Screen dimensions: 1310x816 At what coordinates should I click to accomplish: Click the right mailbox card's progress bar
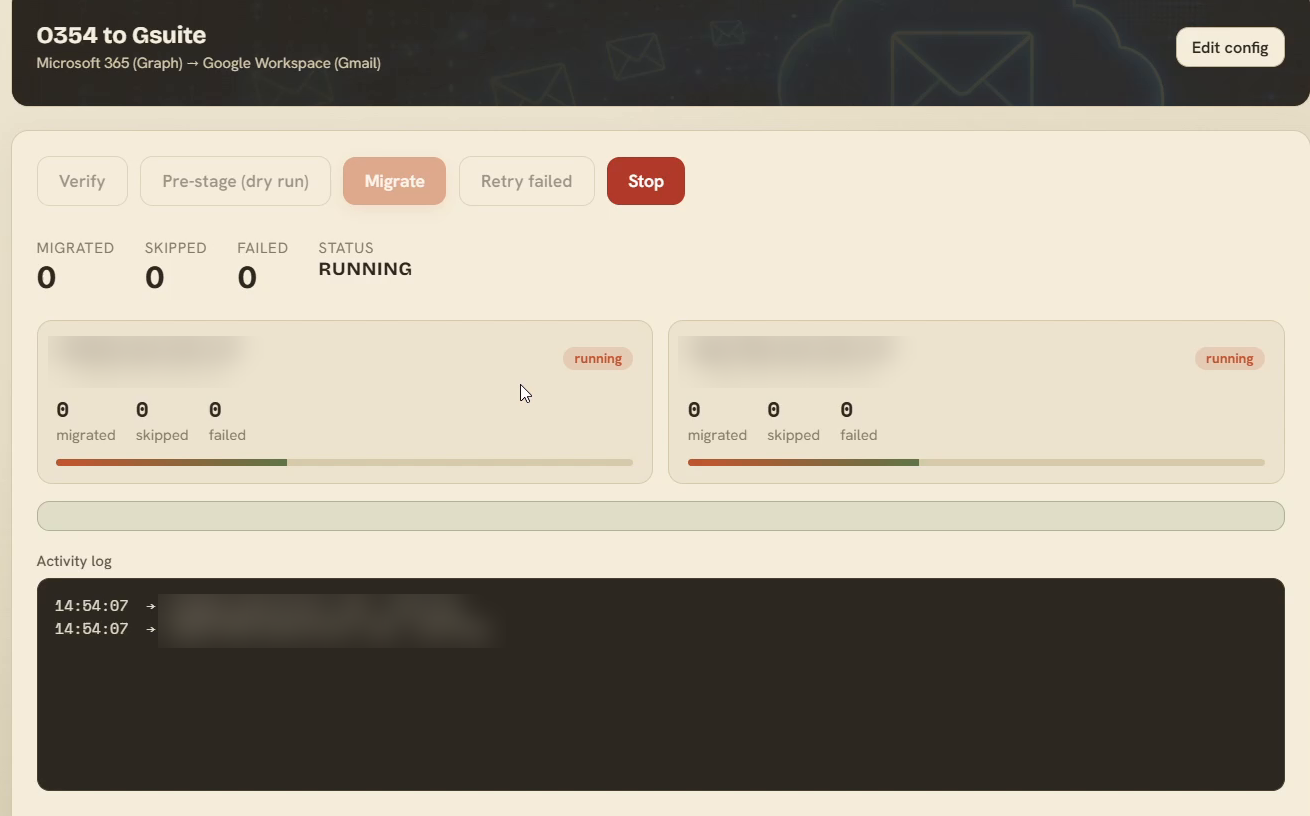976,462
